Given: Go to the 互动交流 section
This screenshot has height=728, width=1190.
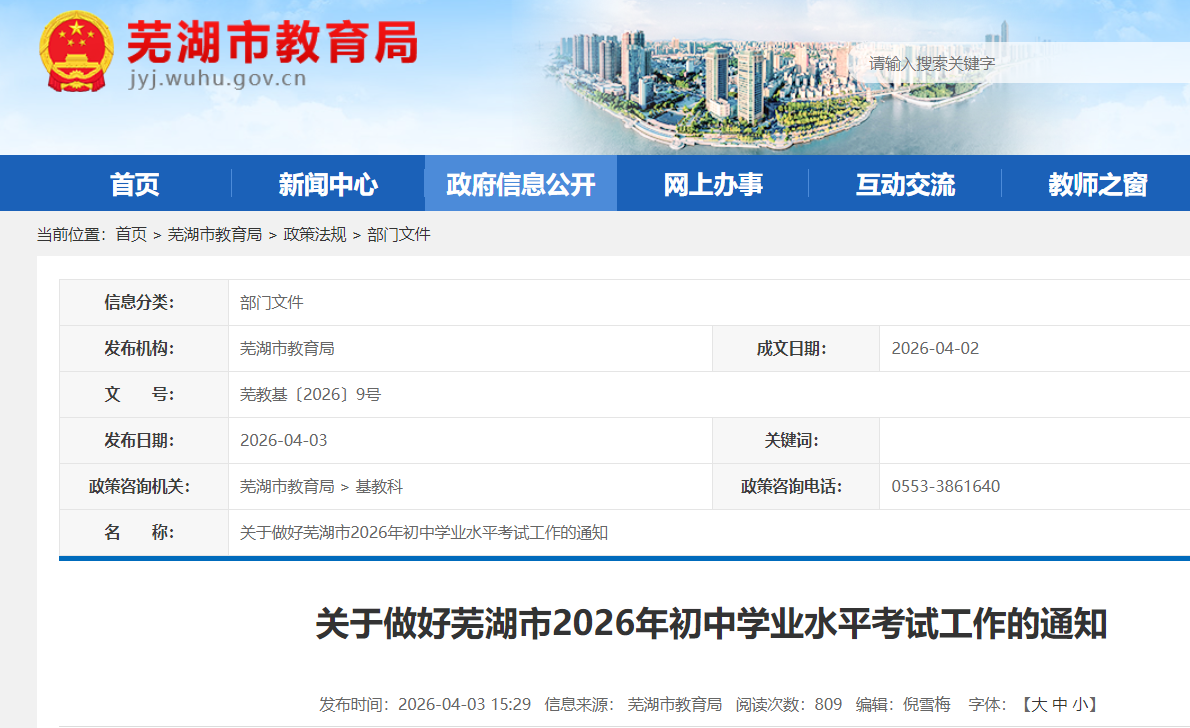Looking at the screenshot, I should click(x=905, y=184).
